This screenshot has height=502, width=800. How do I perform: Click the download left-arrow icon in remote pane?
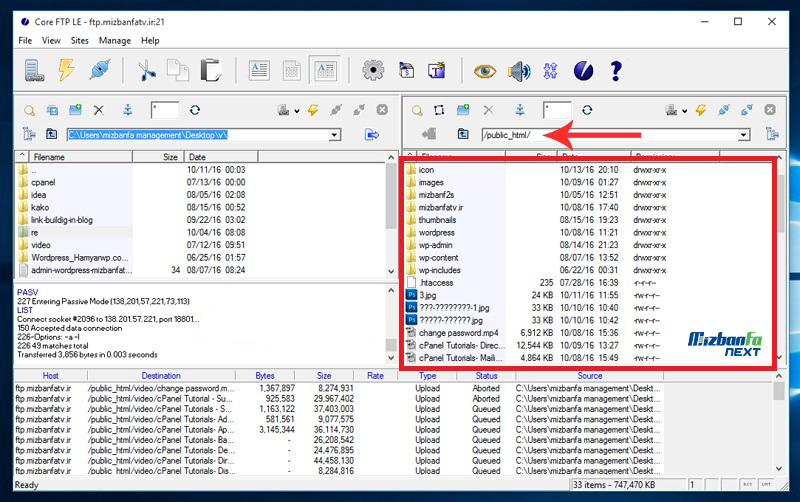(x=430, y=134)
